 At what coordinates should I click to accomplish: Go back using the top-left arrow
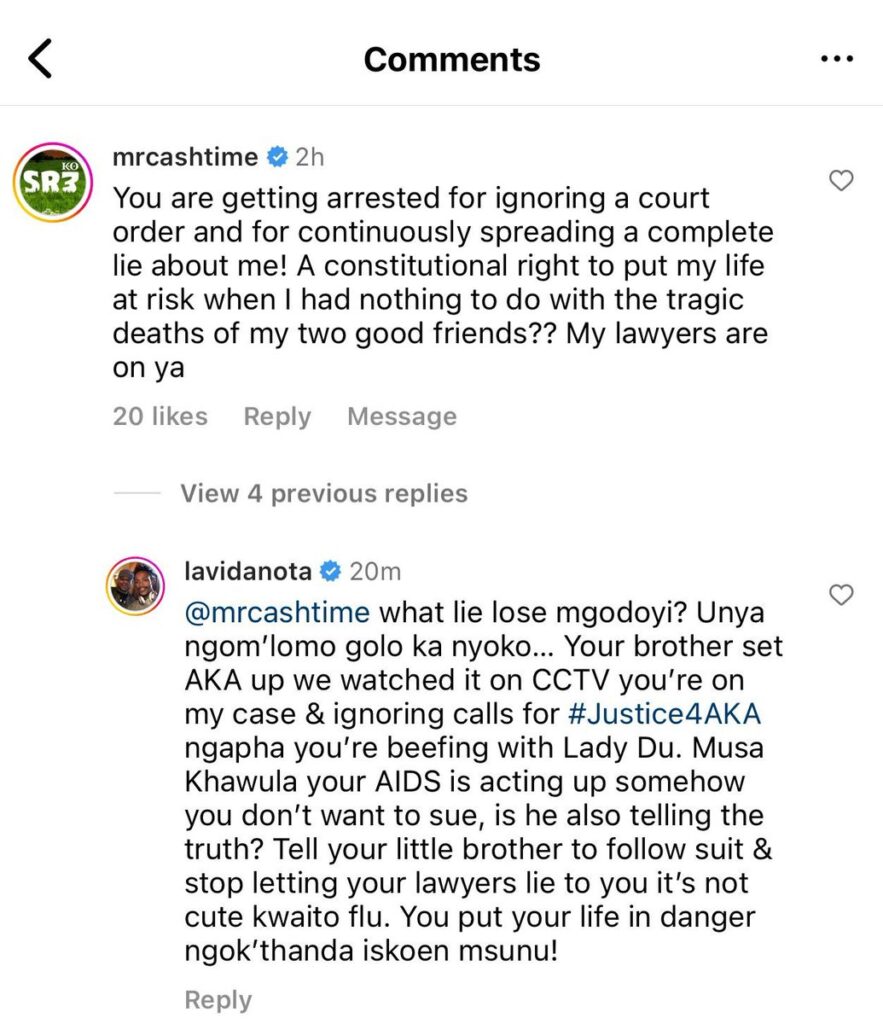[40, 60]
